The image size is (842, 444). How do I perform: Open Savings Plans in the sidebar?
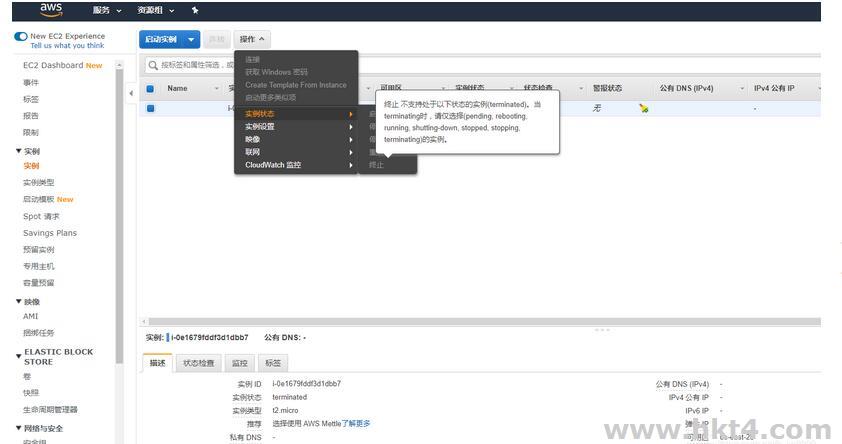(50, 233)
